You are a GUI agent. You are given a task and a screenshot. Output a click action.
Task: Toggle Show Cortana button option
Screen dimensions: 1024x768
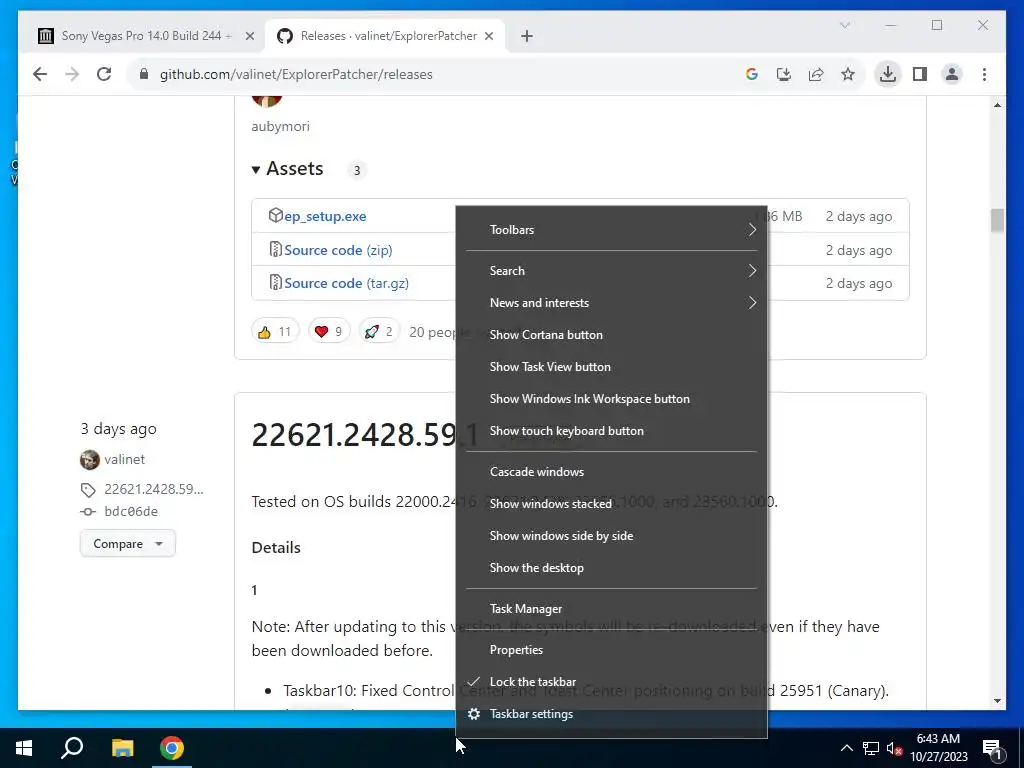click(611, 334)
